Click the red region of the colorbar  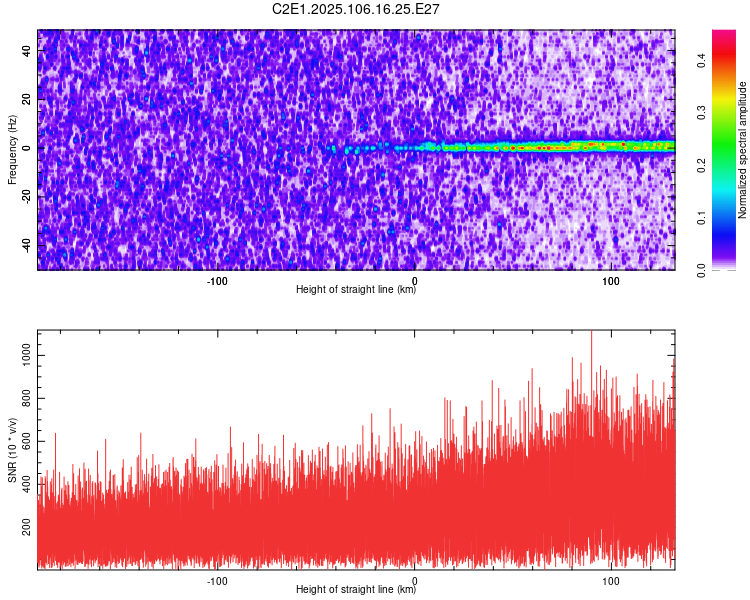point(724,54)
